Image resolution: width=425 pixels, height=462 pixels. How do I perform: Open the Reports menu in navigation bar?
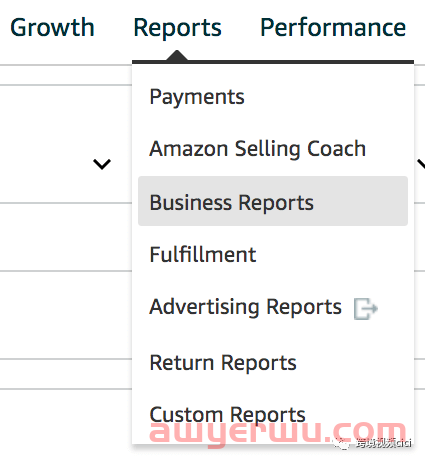(x=177, y=28)
